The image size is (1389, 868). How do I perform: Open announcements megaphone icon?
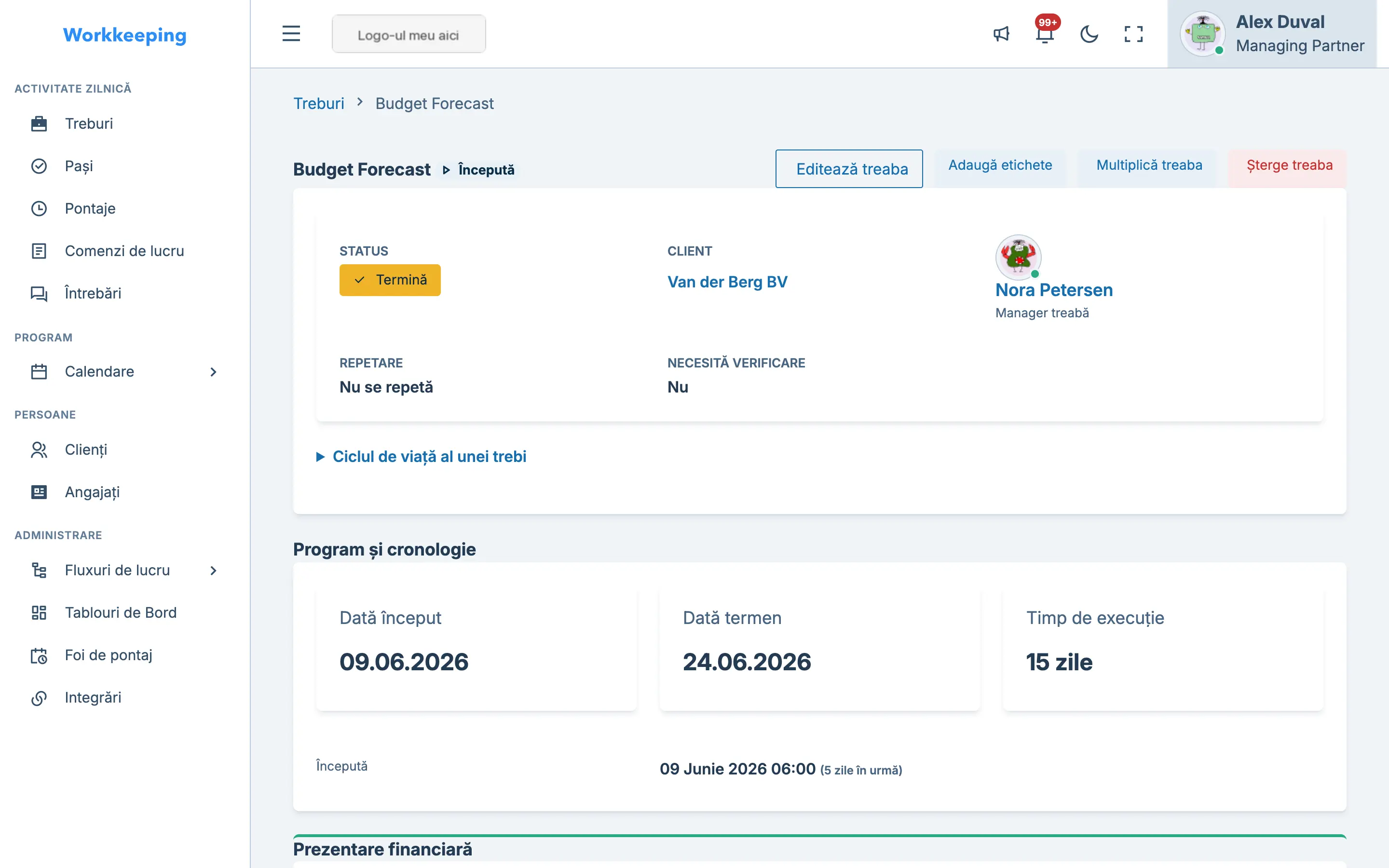click(x=1001, y=34)
